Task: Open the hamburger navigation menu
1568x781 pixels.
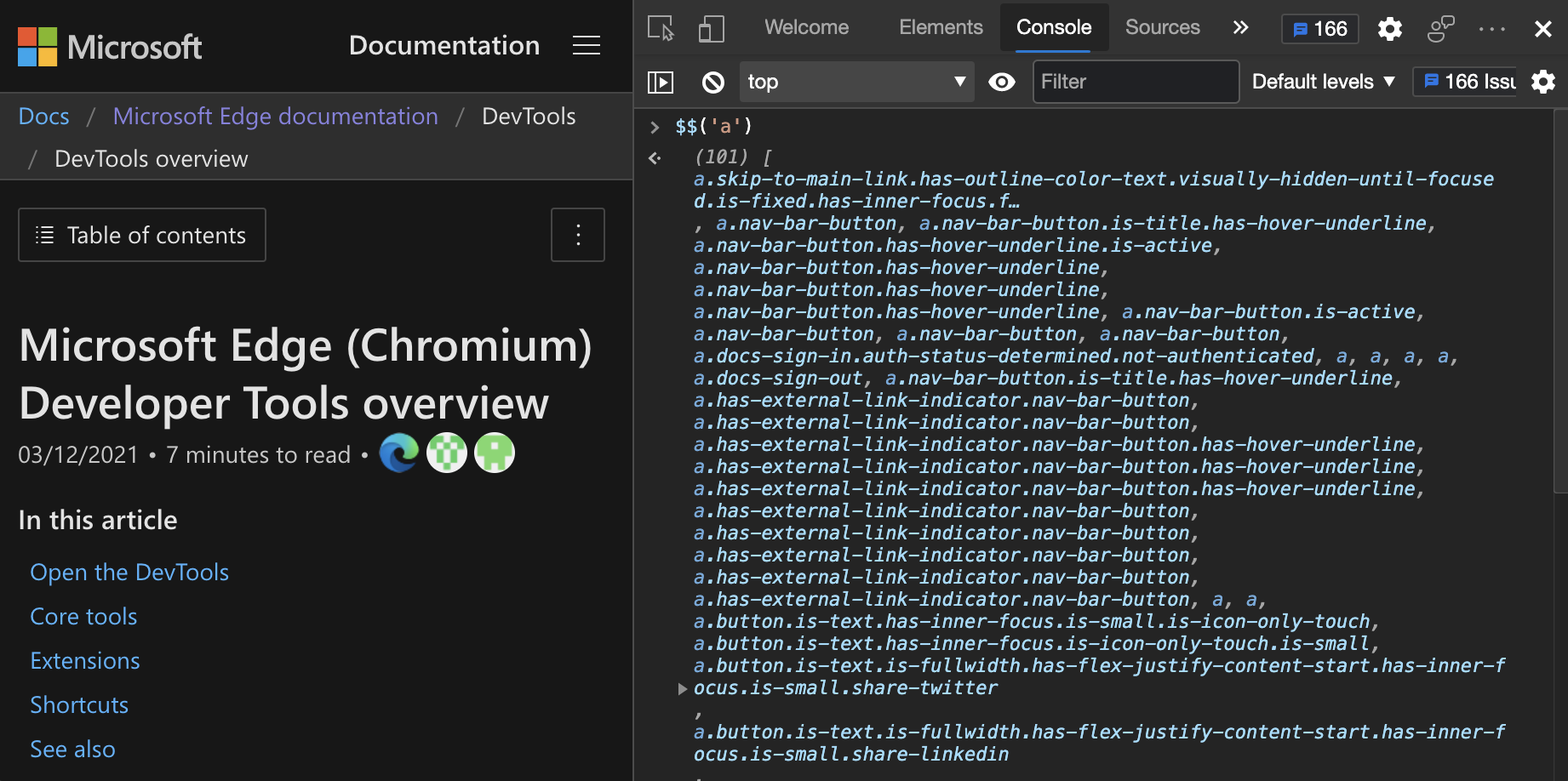Action: coord(586,45)
